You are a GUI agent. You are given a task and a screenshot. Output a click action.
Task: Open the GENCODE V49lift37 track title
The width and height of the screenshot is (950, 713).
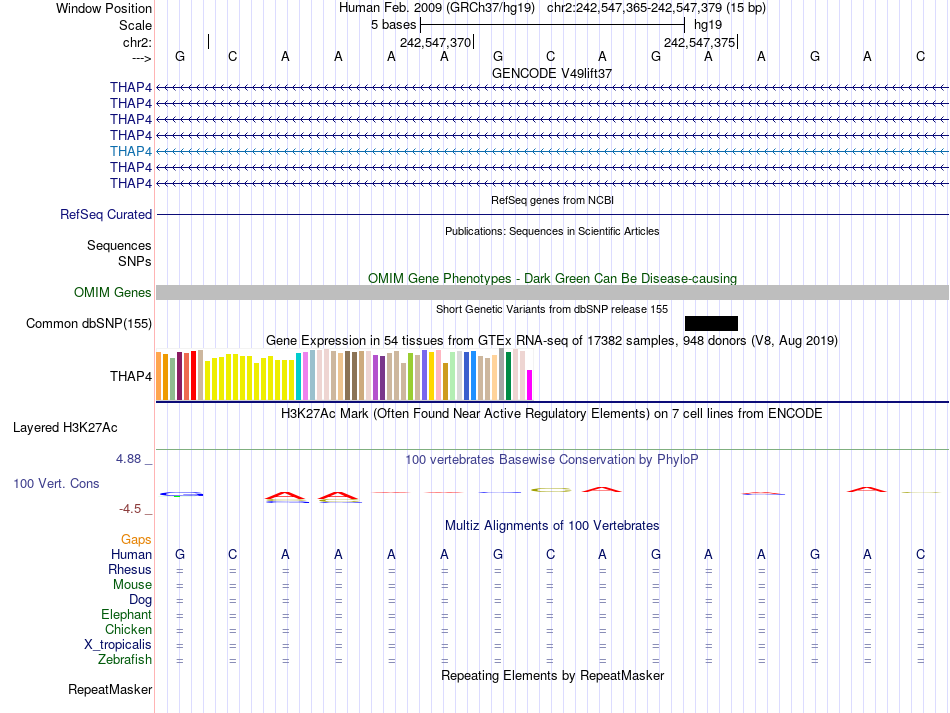552,73
